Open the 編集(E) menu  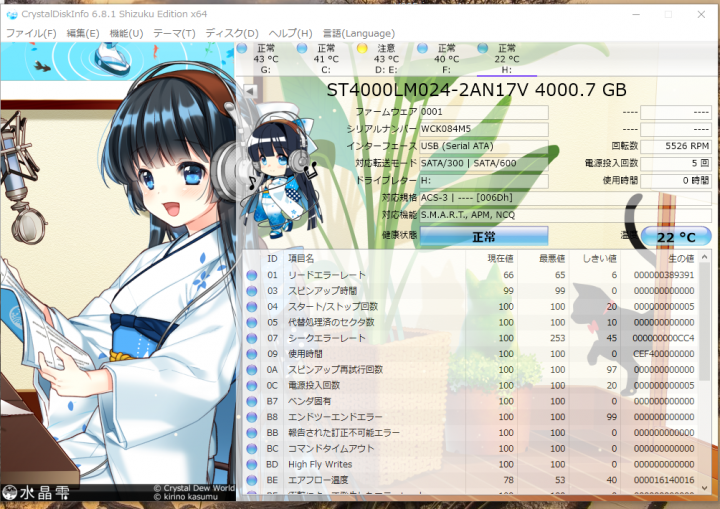coord(83,34)
